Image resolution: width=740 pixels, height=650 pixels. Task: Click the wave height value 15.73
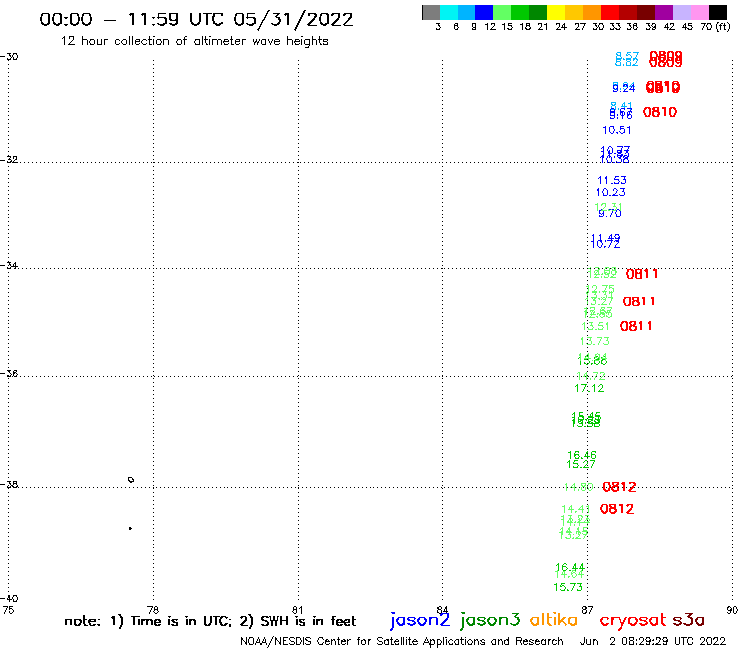[x=568, y=587]
